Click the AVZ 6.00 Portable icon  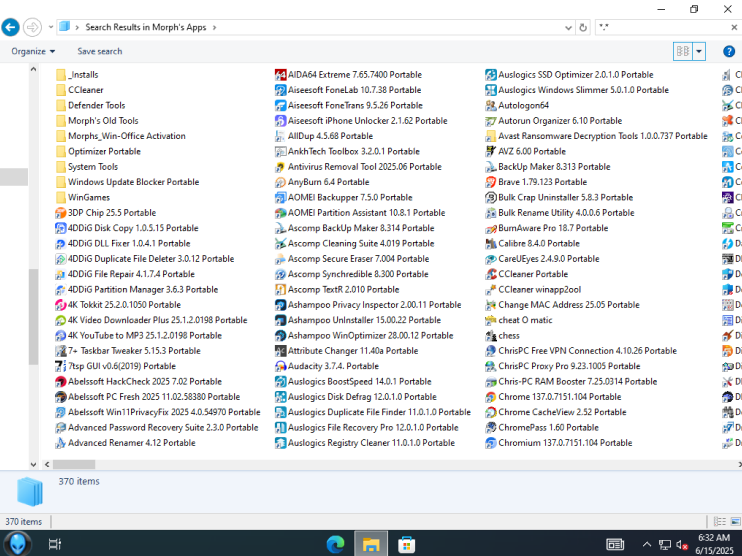tap(491, 151)
